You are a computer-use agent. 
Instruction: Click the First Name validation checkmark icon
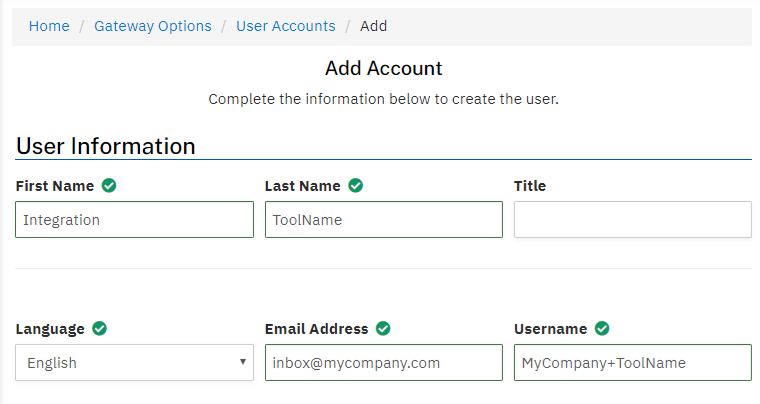pyautogui.click(x=109, y=185)
